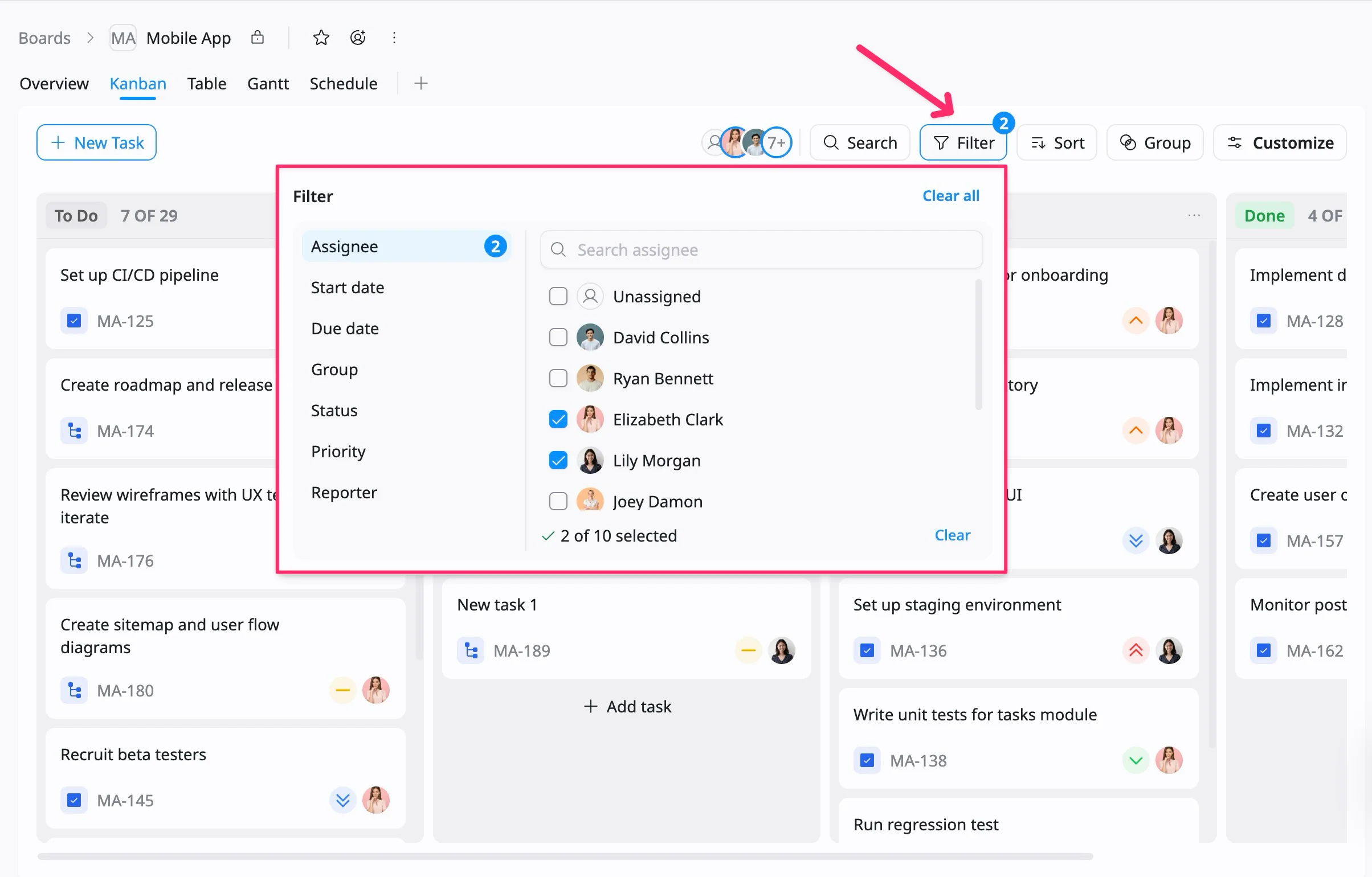The image size is (1372, 877).
Task: Click the task type icon on MA-162
Action: click(1264, 650)
